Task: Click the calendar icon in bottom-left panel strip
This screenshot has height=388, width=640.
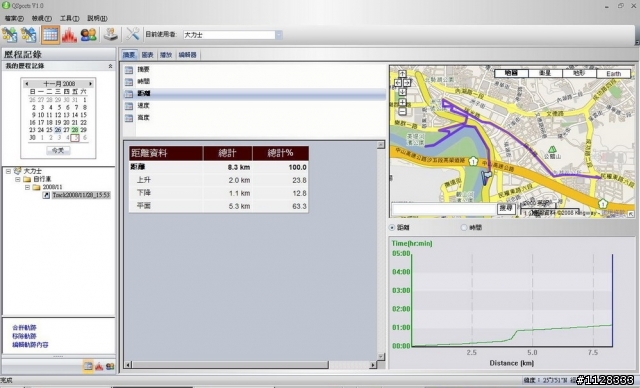Action: click(88, 366)
